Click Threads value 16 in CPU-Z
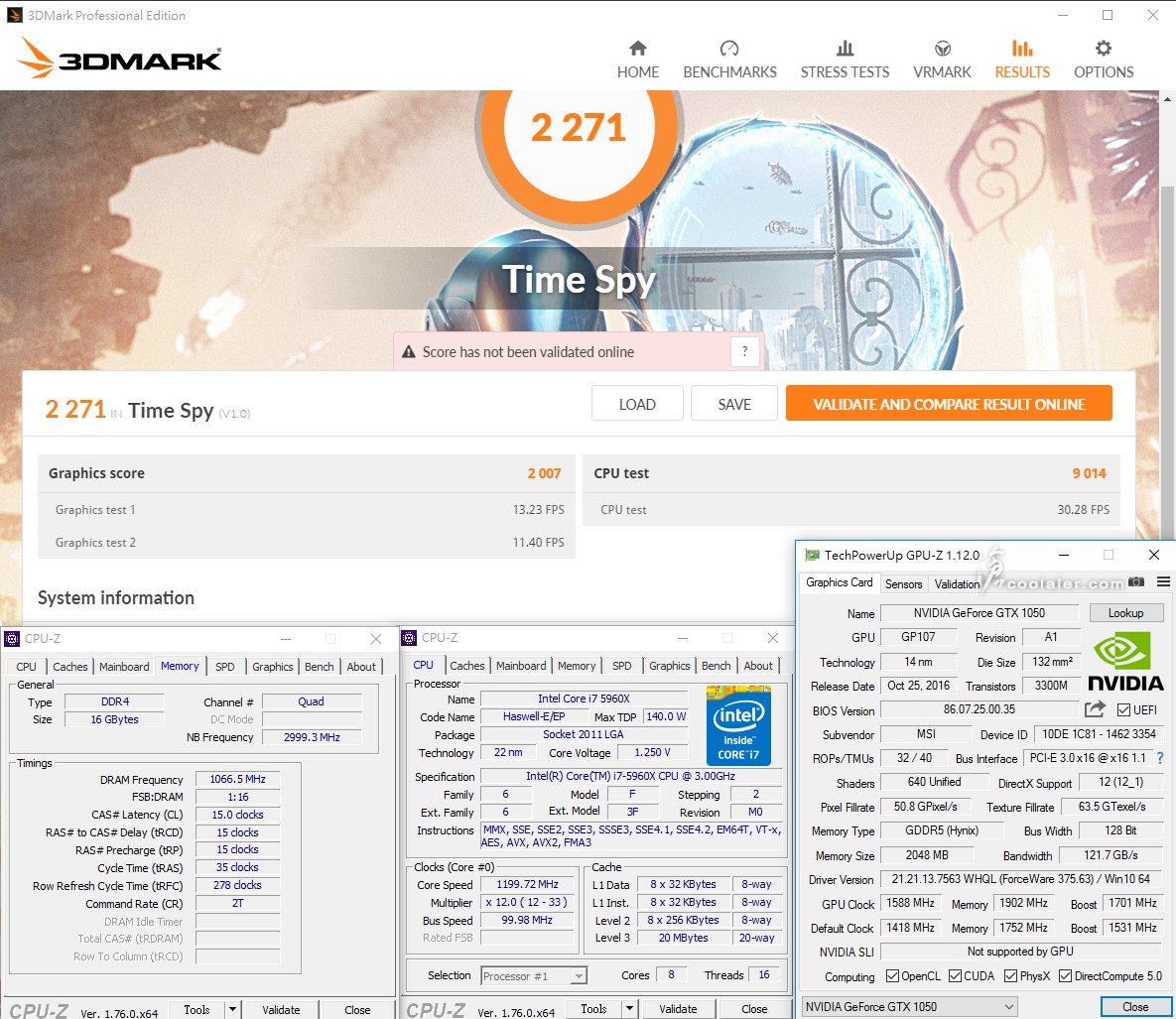 tap(763, 974)
